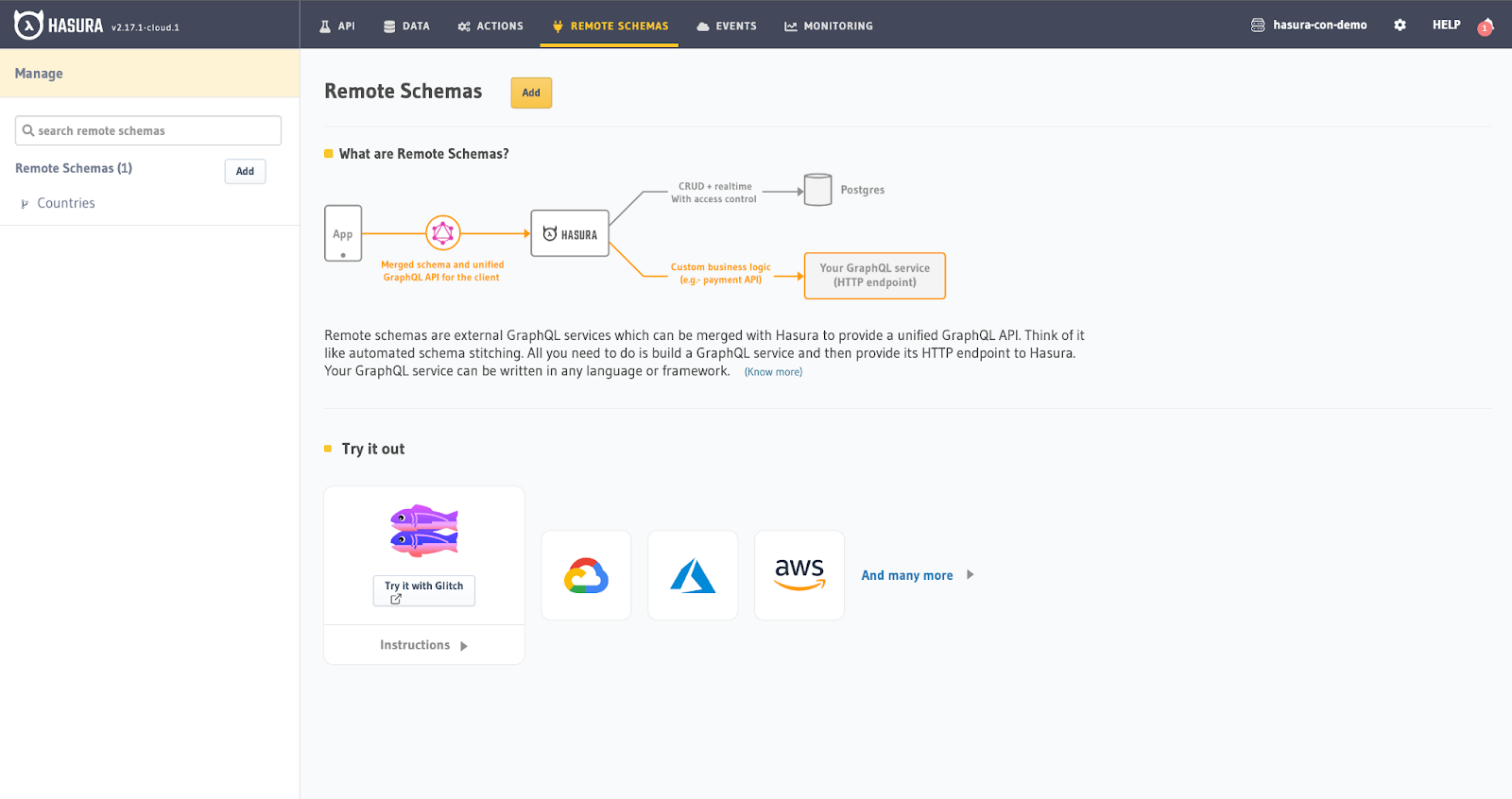Click the GraphQL icon in diagram
The height and width of the screenshot is (799, 1512).
tap(442, 232)
